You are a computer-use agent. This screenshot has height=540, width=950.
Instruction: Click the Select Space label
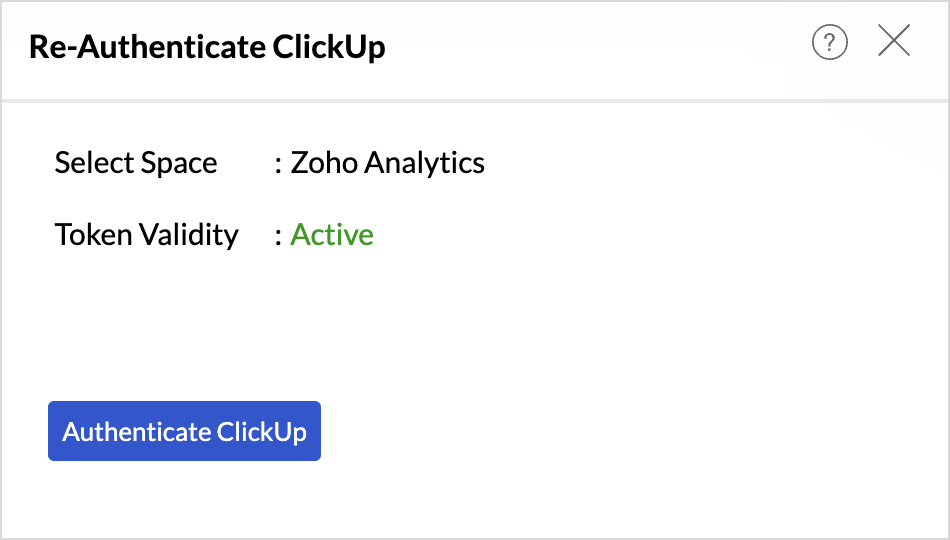pyautogui.click(x=136, y=163)
